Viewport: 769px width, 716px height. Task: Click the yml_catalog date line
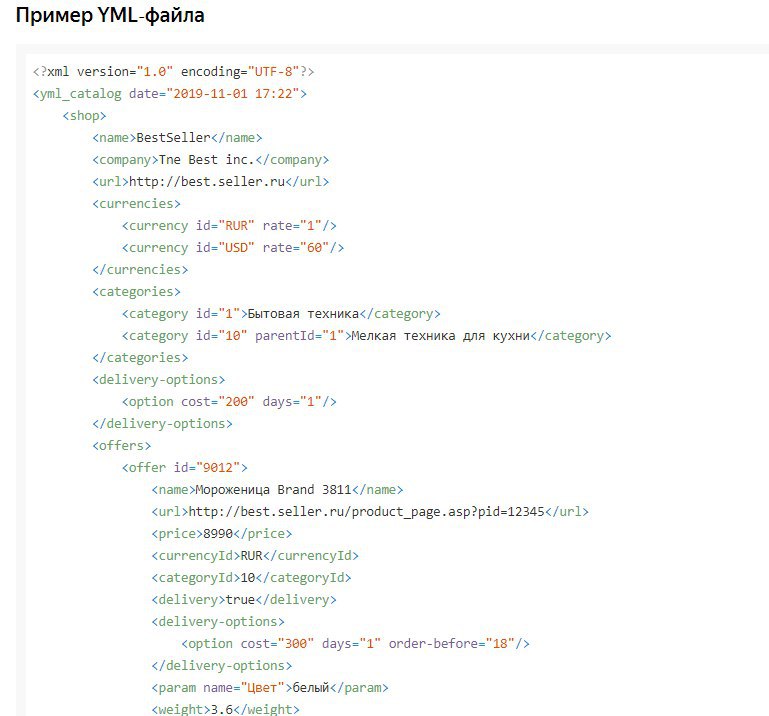point(170,94)
